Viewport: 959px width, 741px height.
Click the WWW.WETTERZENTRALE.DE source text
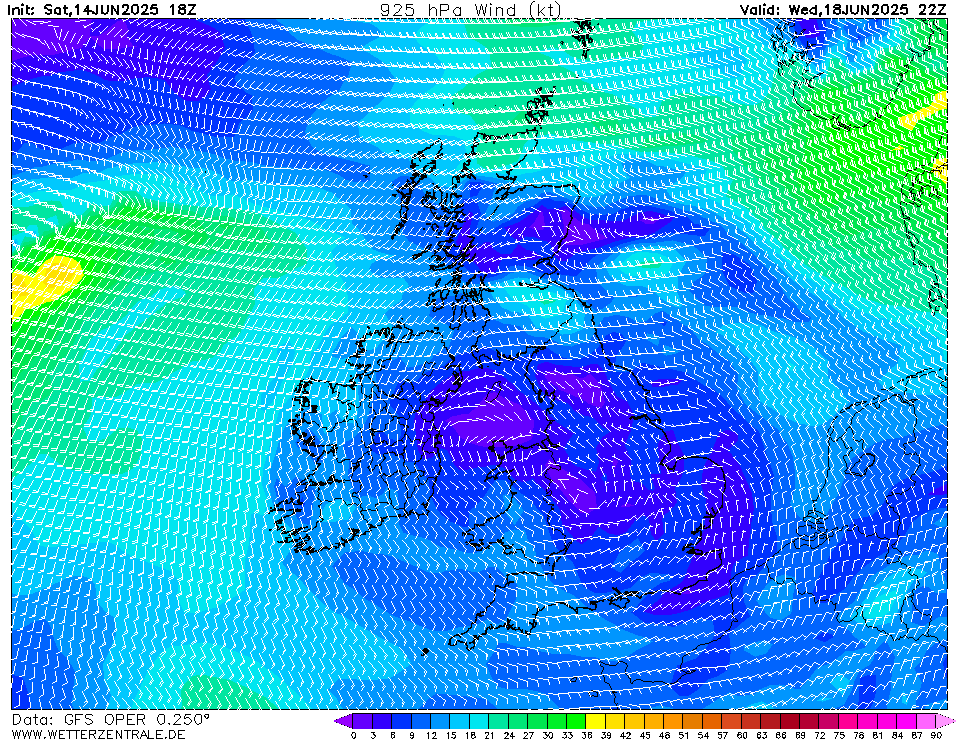tap(98, 734)
